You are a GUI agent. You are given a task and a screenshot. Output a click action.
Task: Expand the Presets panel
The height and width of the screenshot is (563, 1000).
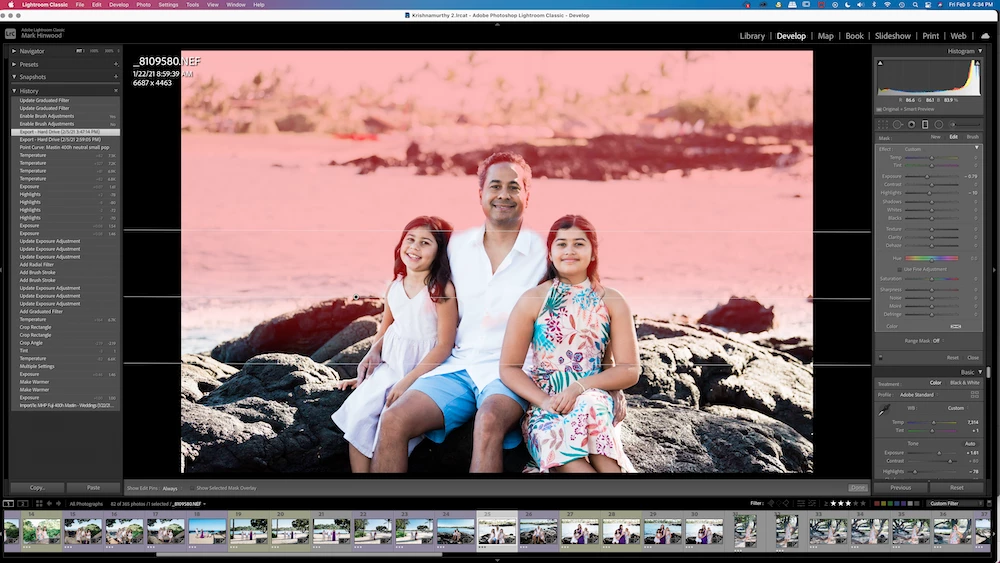tap(14, 64)
